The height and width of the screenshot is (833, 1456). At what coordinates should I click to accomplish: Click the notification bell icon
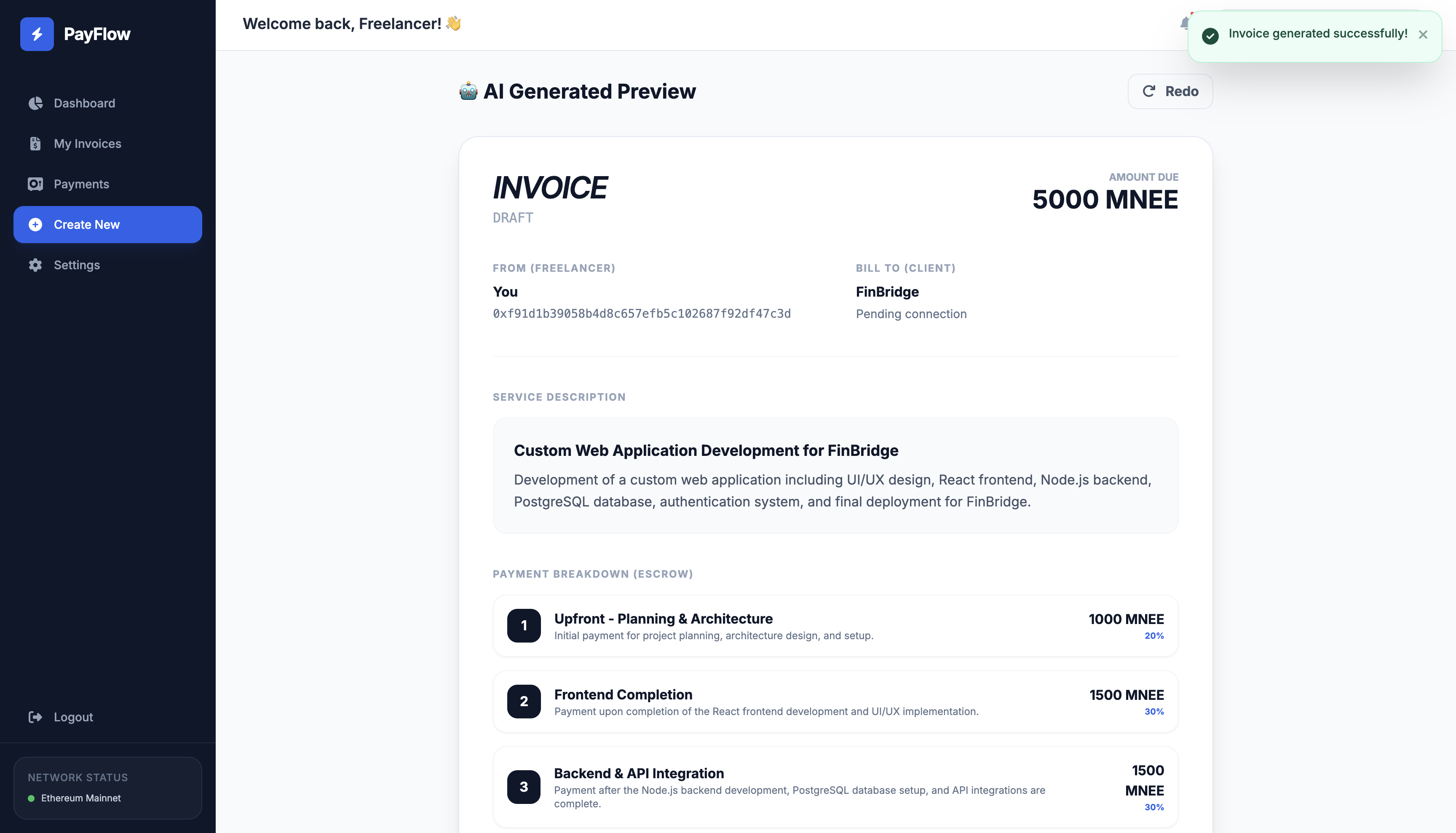click(x=1184, y=24)
